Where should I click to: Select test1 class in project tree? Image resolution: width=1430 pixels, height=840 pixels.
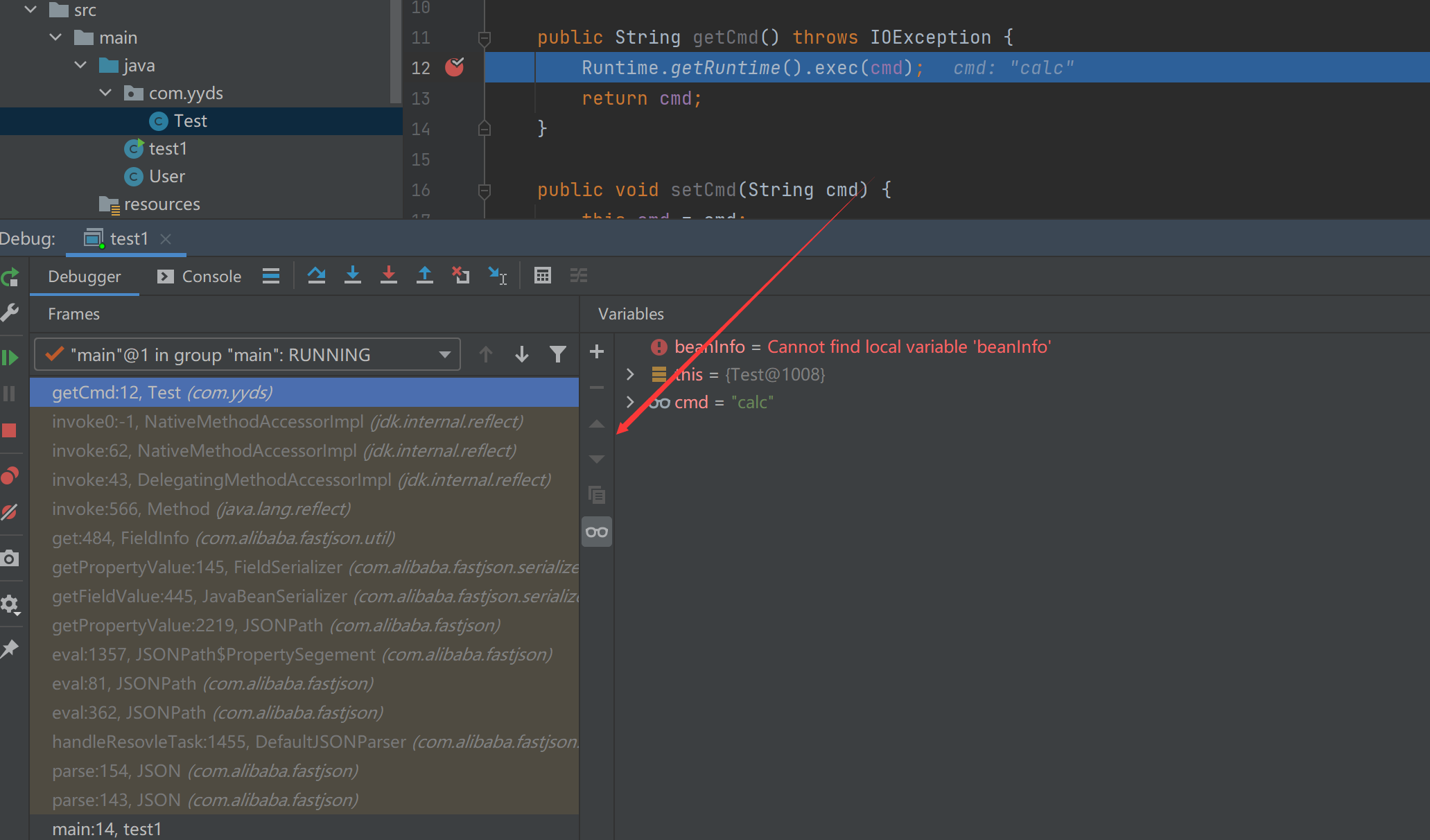pyautogui.click(x=168, y=149)
